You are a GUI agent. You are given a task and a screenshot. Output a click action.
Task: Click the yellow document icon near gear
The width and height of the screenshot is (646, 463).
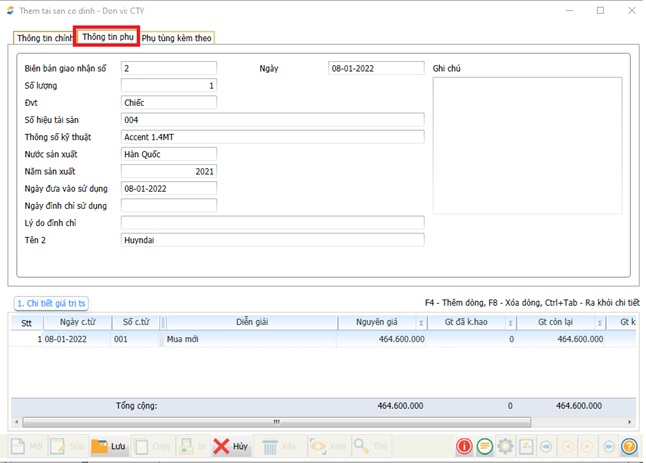click(x=527, y=447)
